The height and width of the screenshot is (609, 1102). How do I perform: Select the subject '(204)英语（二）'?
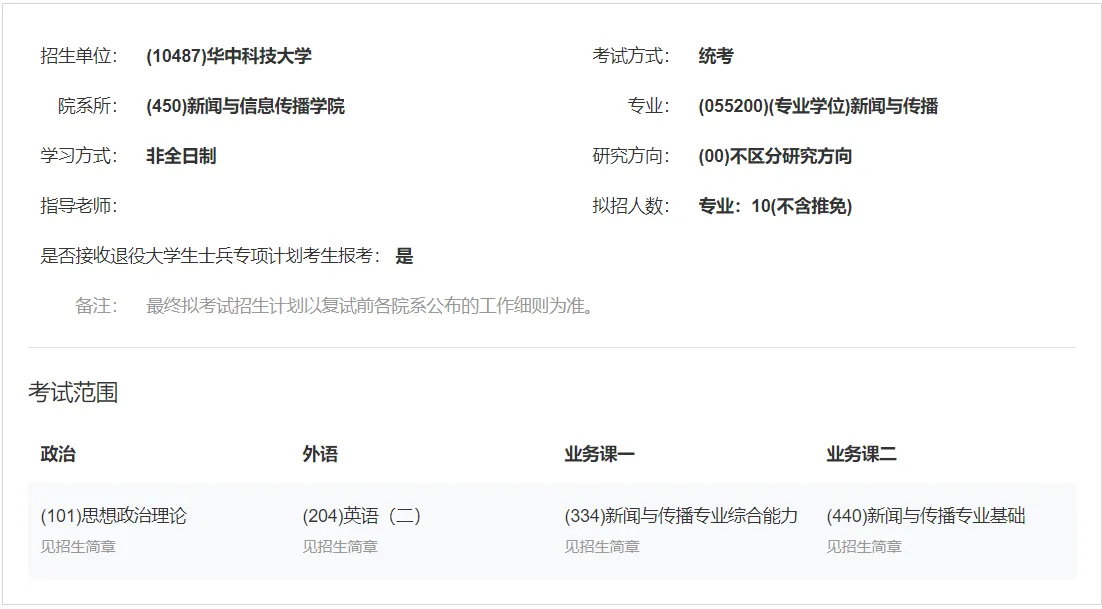[362, 516]
